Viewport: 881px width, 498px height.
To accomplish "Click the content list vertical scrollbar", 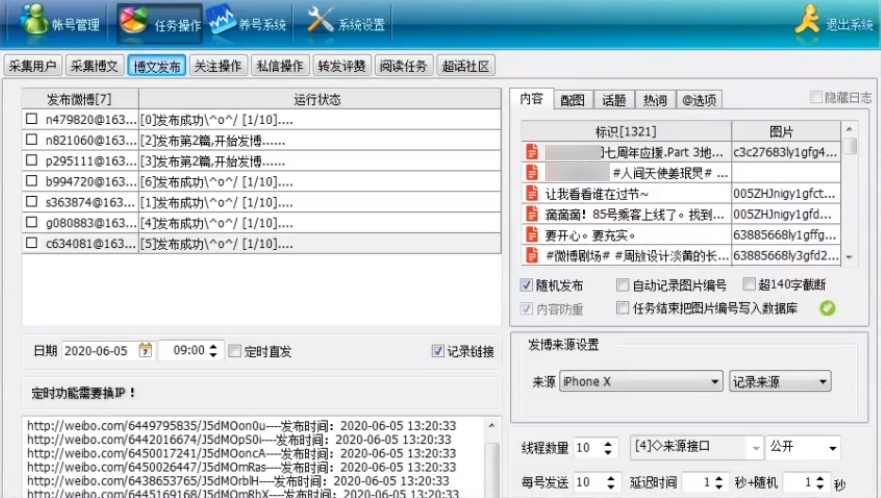I will [850, 200].
